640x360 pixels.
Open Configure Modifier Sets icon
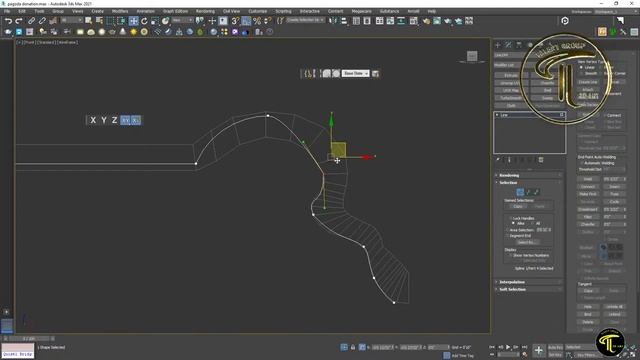pos(541,160)
